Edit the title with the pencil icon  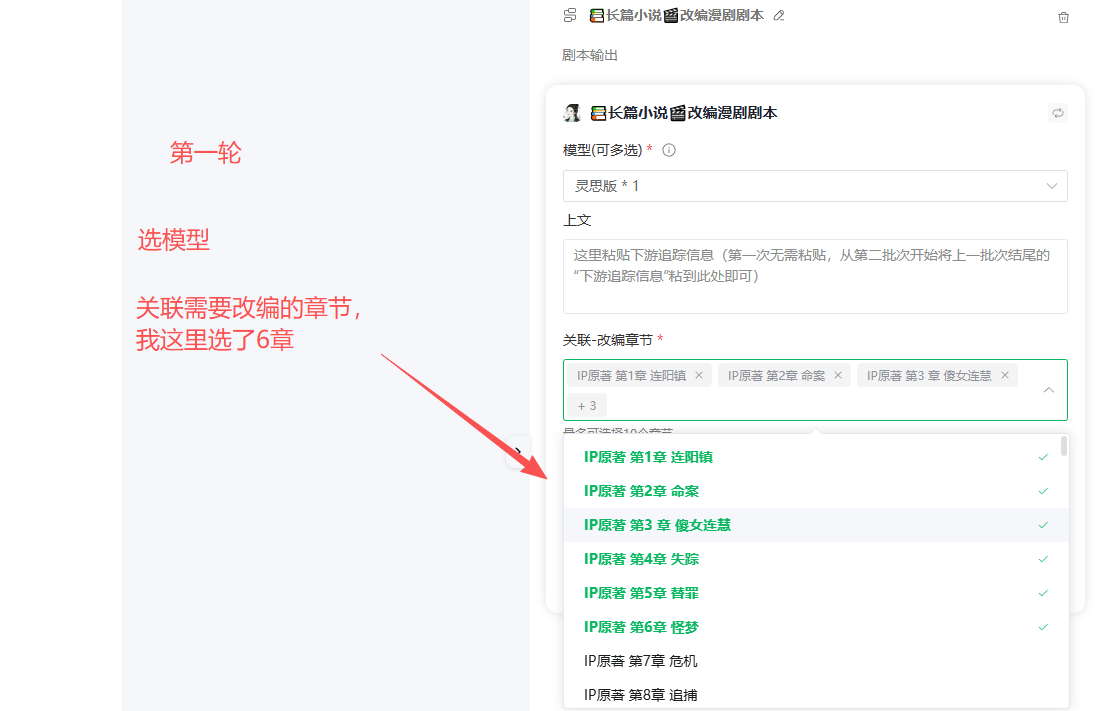pos(779,15)
